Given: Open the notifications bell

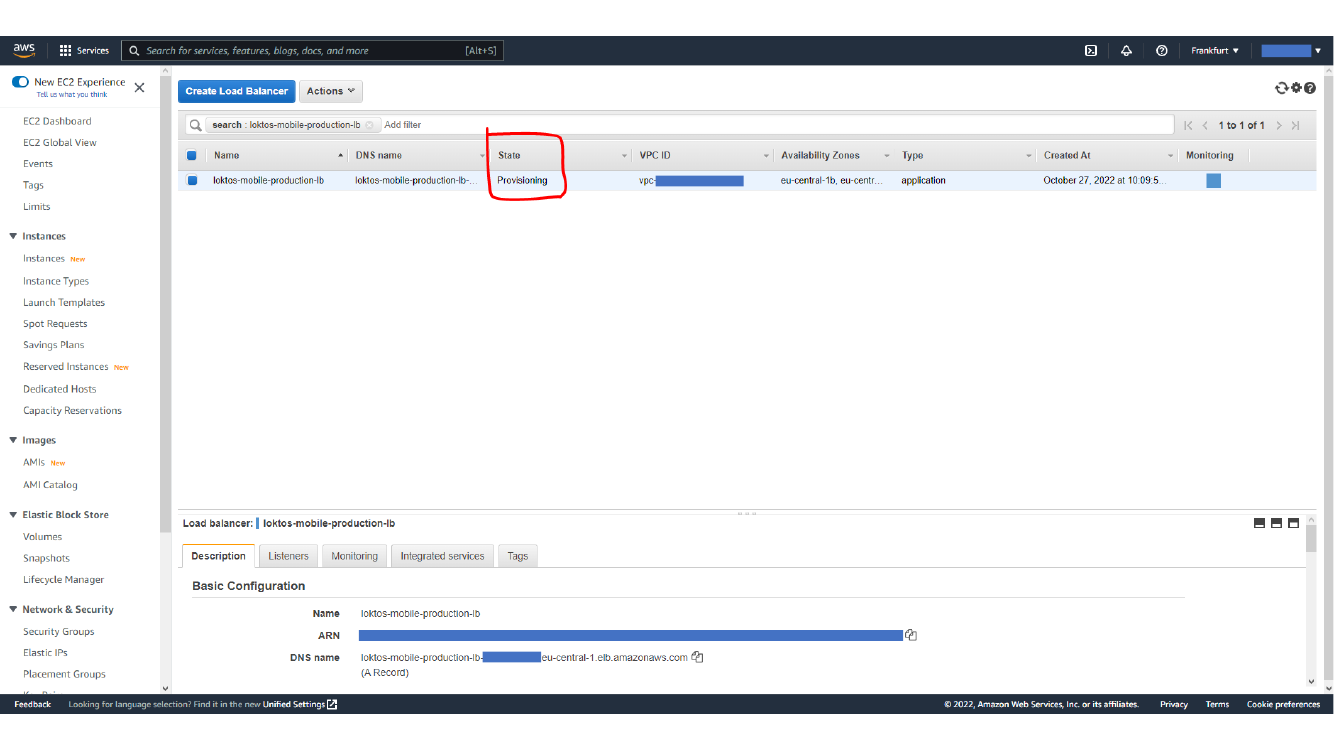Looking at the screenshot, I should click(x=1126, y=50).
